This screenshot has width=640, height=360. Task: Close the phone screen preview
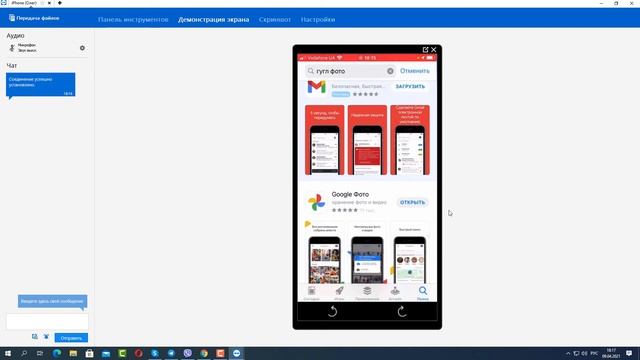pyautogui.click(x=433, y=49)
